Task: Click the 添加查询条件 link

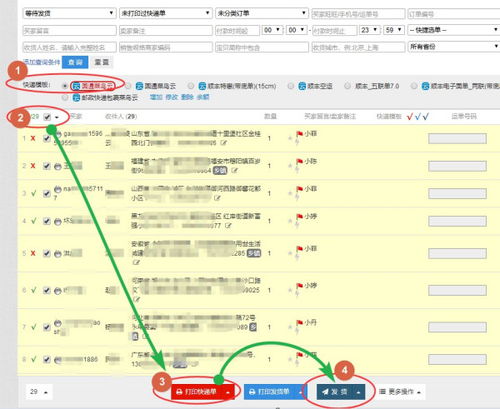Action: pos(42,62)
